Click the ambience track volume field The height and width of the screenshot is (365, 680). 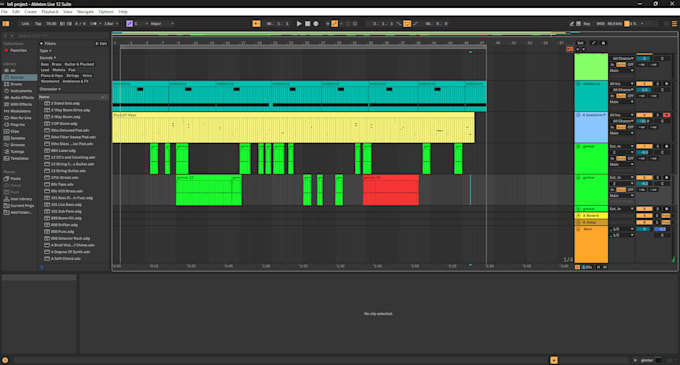coord(644,90)
